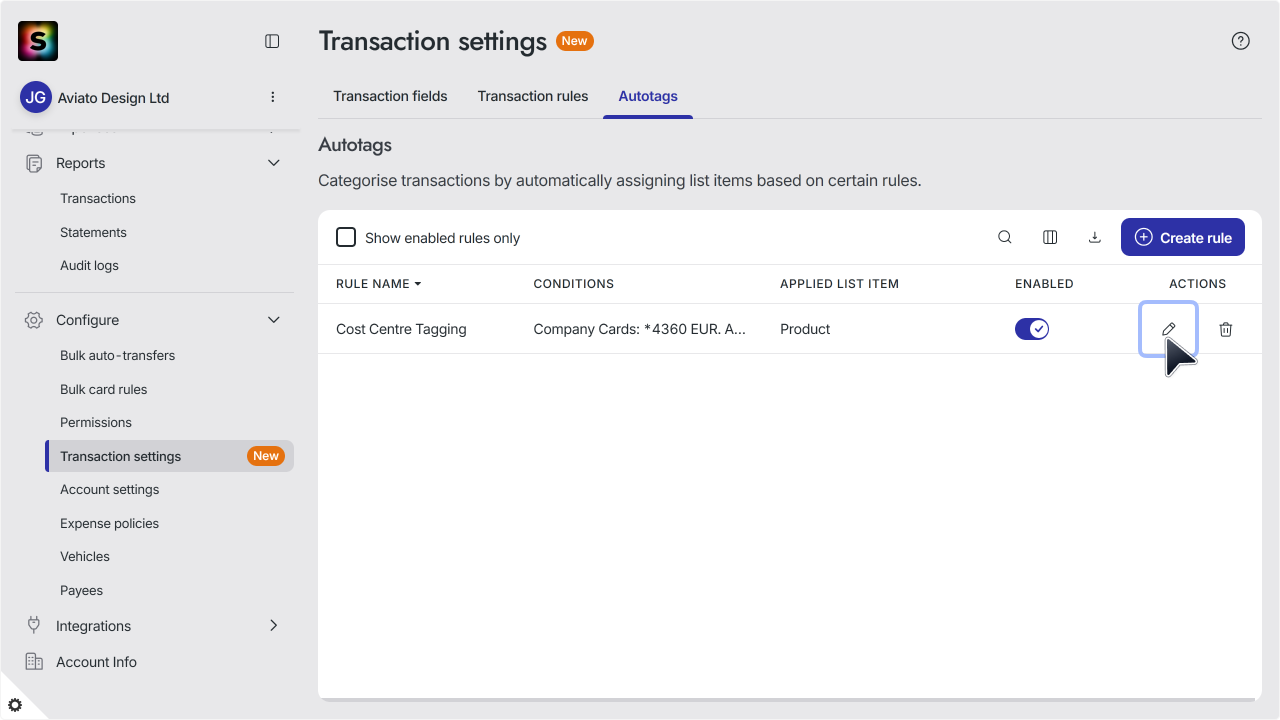Click the Integrations plug icon
The height and width of the screenshot is (720, 1280).
(34, 625)
